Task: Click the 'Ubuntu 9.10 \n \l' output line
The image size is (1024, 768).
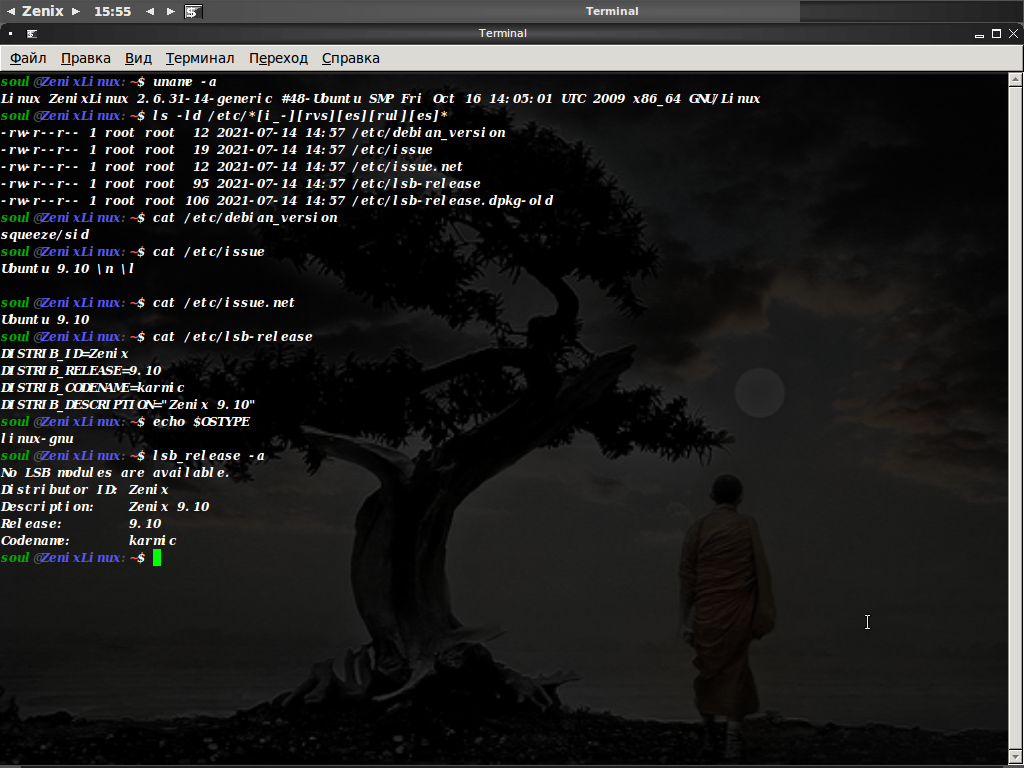Action: [x=67, y=268]
